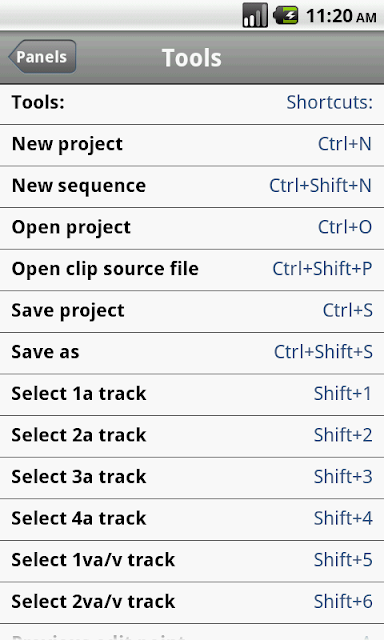
Task: Select the New sequence row
Action: [192, 187]
